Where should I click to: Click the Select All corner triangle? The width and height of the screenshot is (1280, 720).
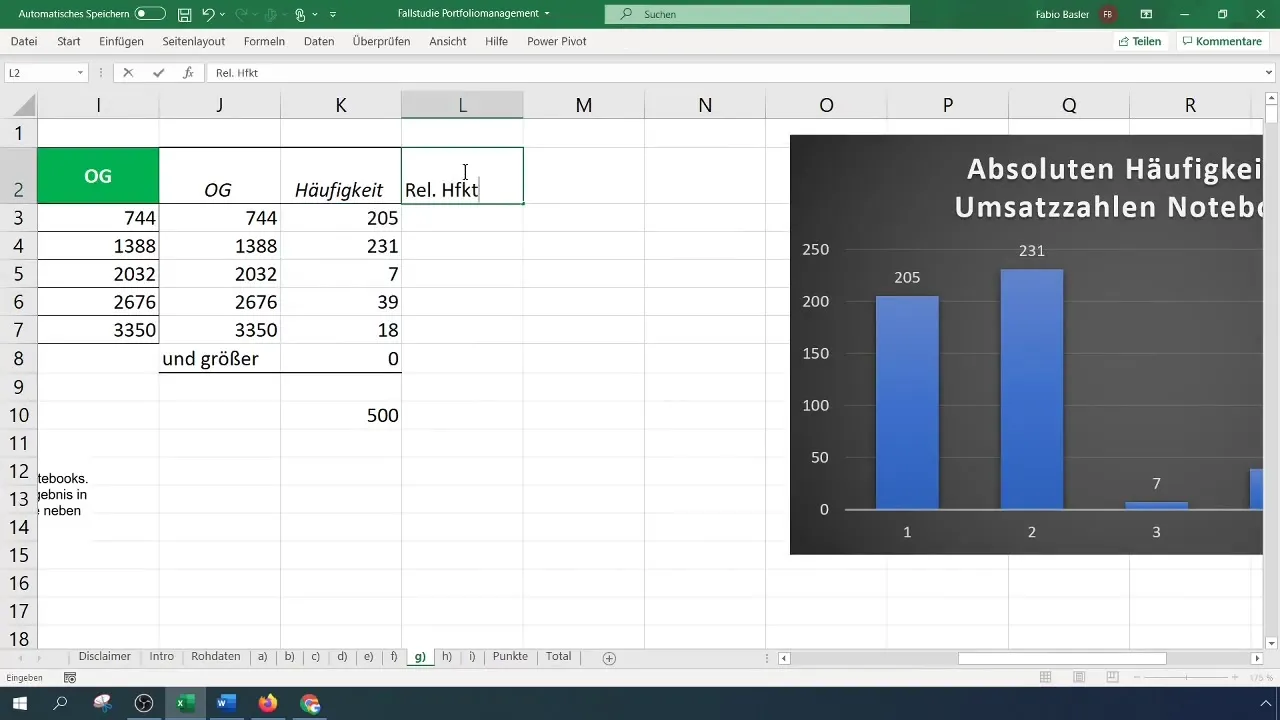point(25,105)
